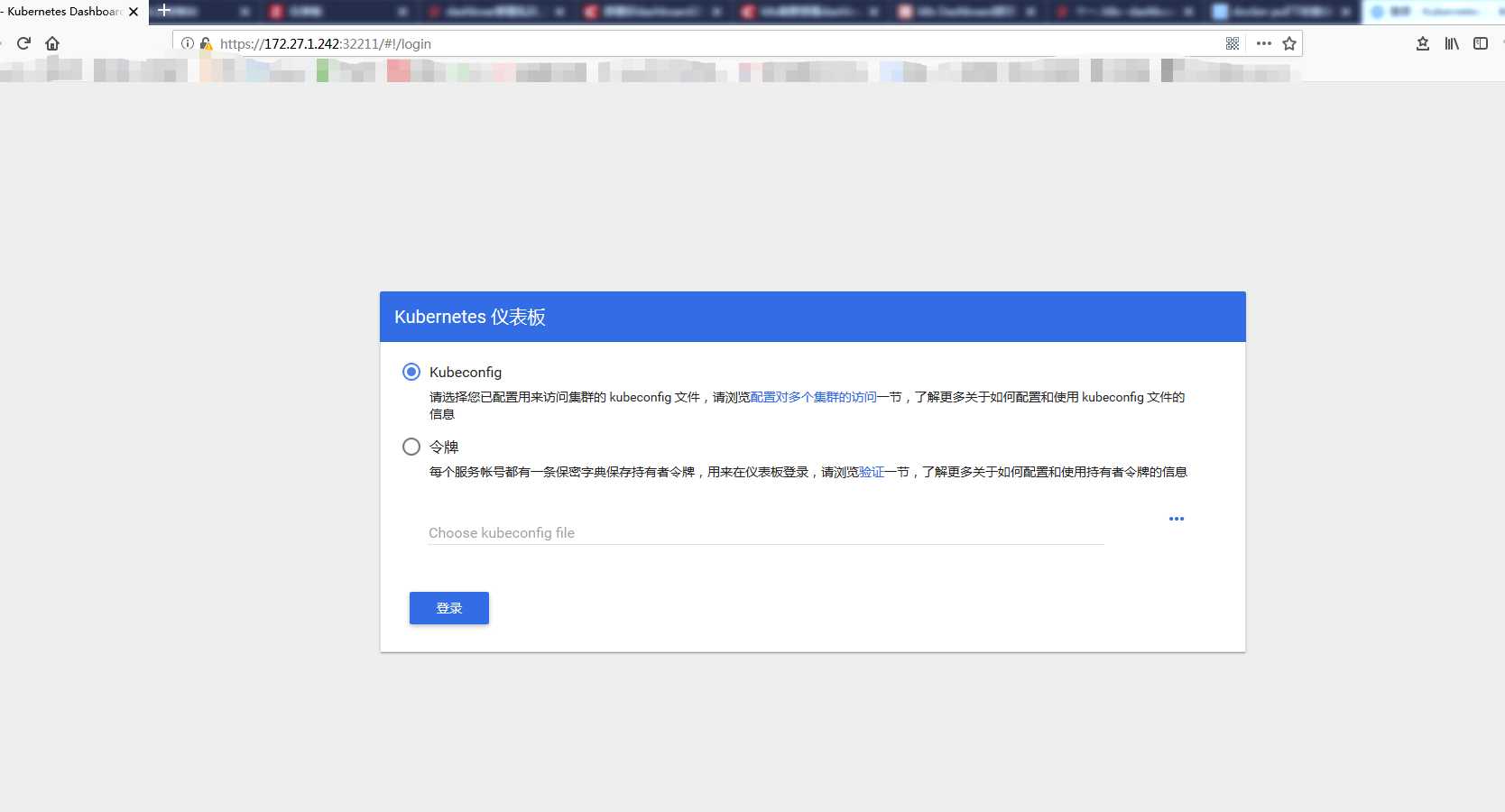The image size is (1505, 812).
Task: Click the 令牌 option label text
Action: pyautogui.click(x=444, y=447)
